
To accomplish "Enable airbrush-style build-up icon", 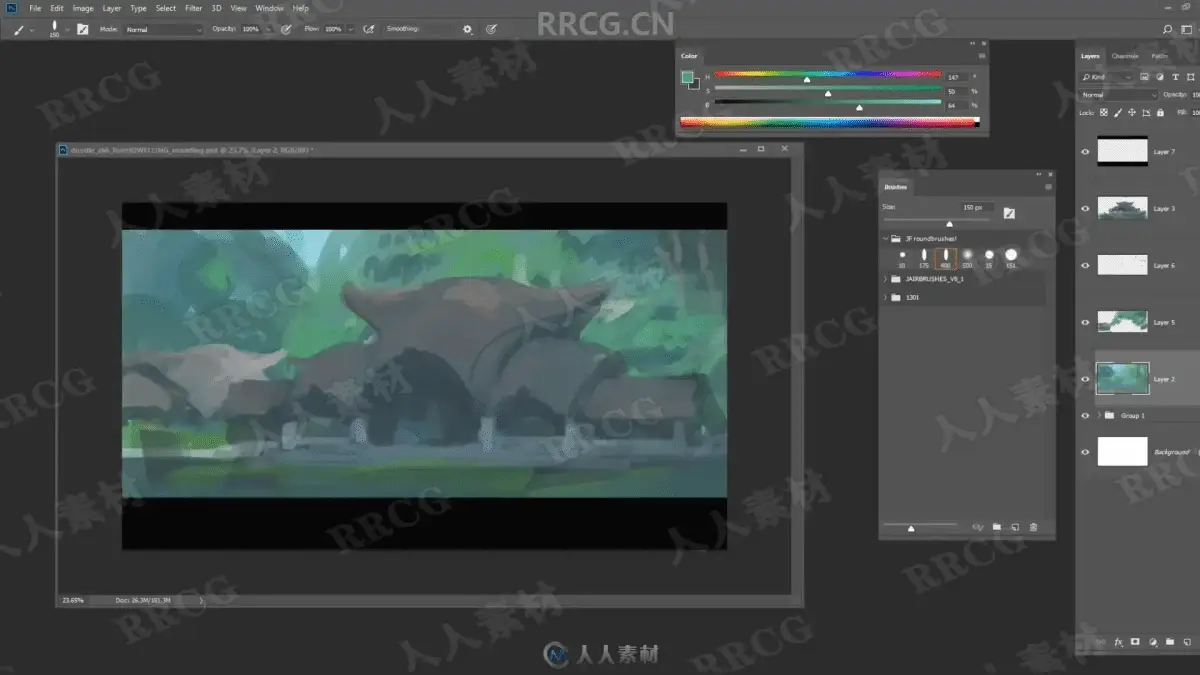I will [x=369, y=29].
